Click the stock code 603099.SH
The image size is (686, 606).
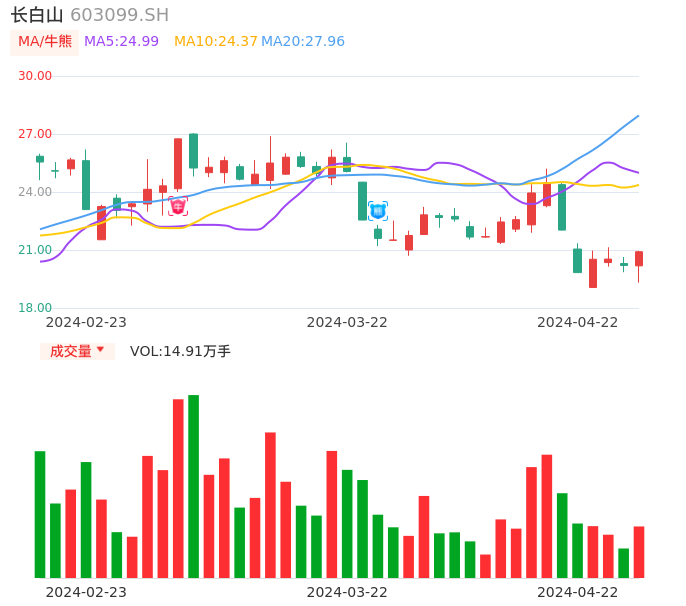pos(120,15)
